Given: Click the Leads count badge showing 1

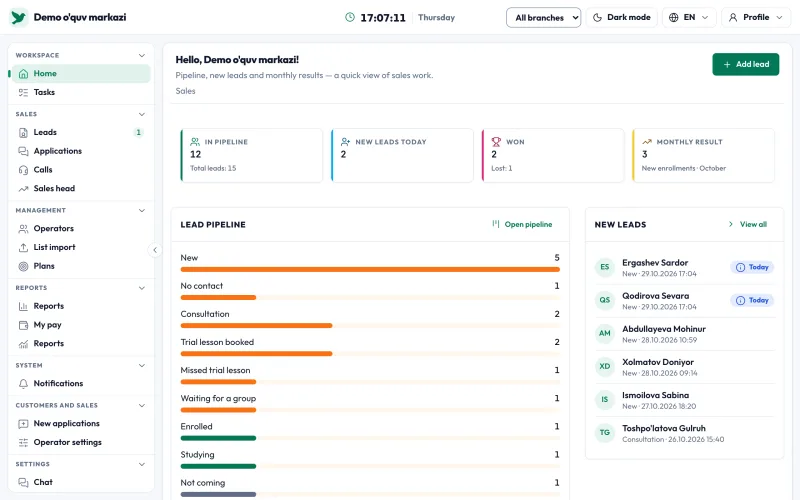Looking at the screenshot, I should [138, 133].
